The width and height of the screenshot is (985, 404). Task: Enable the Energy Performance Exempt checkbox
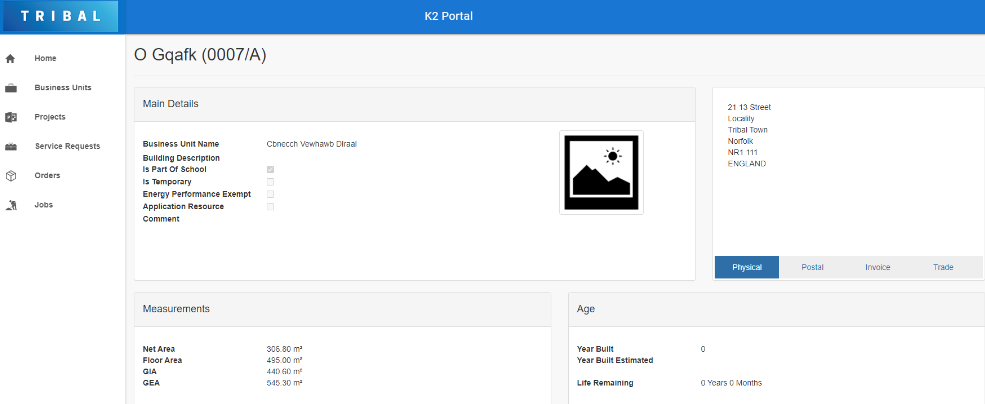(270, 194)
